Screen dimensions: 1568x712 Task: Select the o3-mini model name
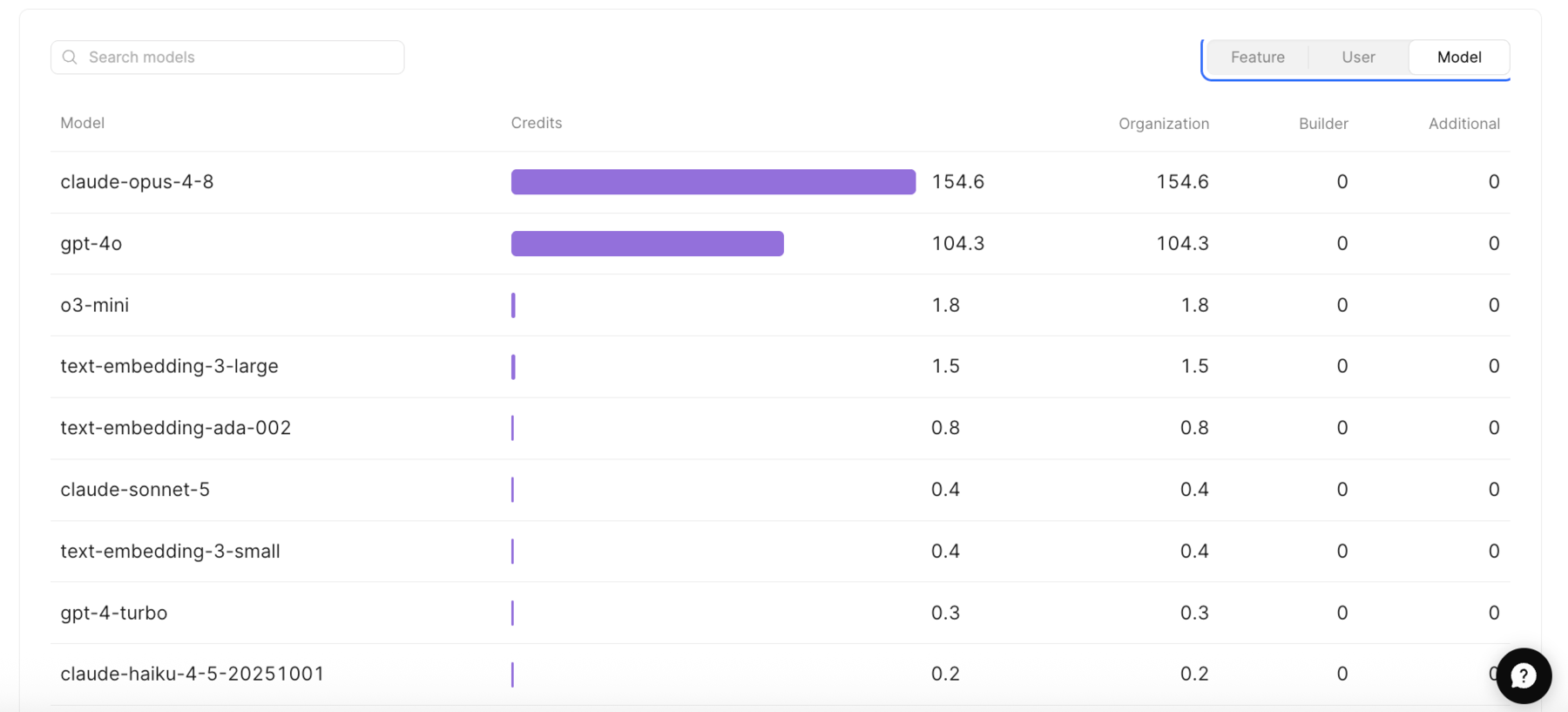coord(95,305)
